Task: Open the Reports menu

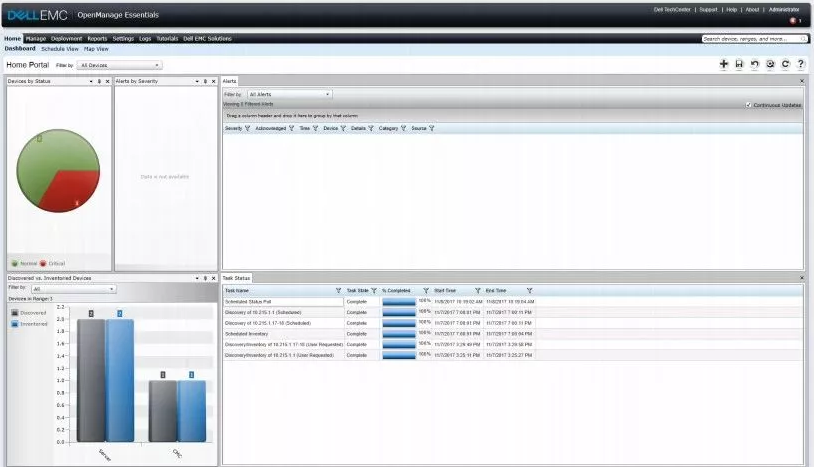Action: pos(97,39)
